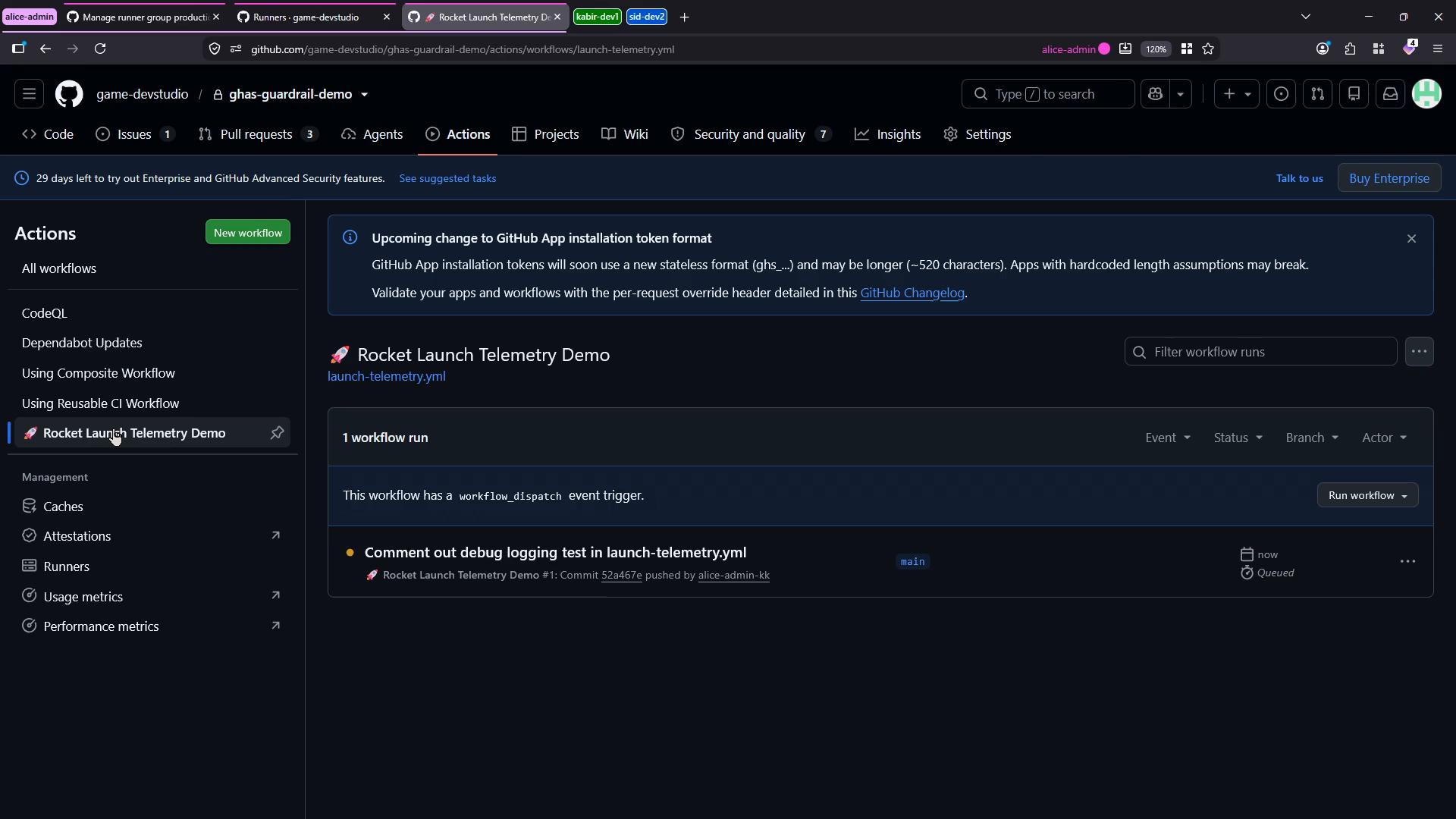1456x819 pixels.
Task: Expand the Status filter dropdown
Action: pyautogui.click(x=1238, y=438)
